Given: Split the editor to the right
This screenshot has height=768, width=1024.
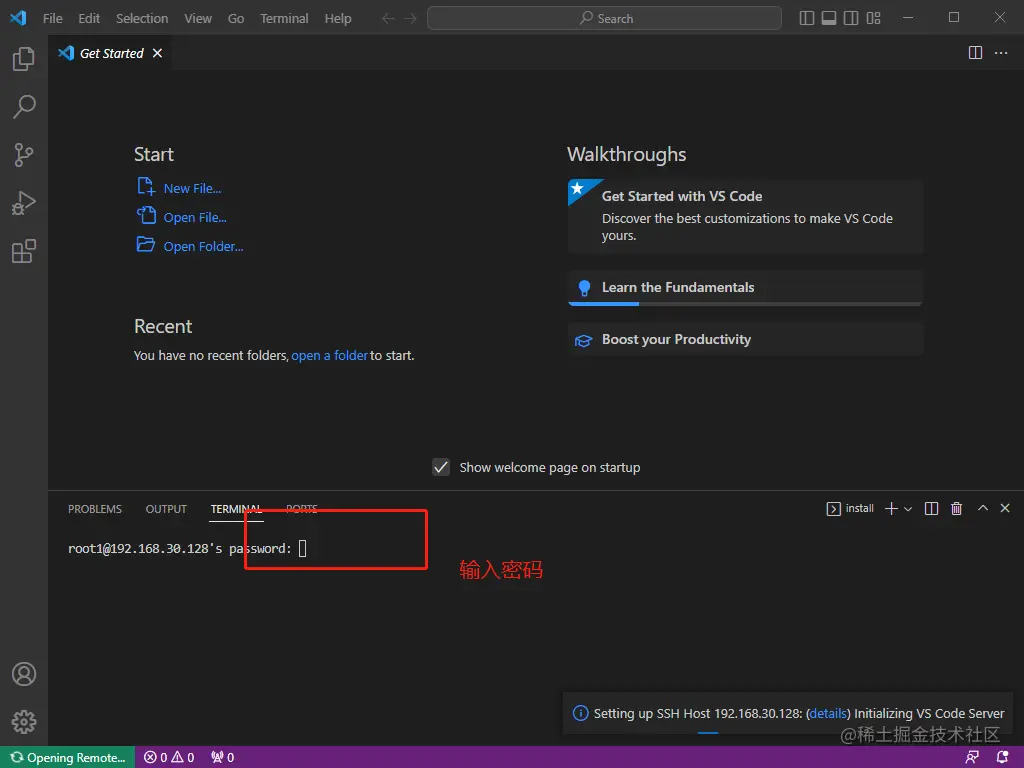Looking at the screenshot, I should coord(975,53).
